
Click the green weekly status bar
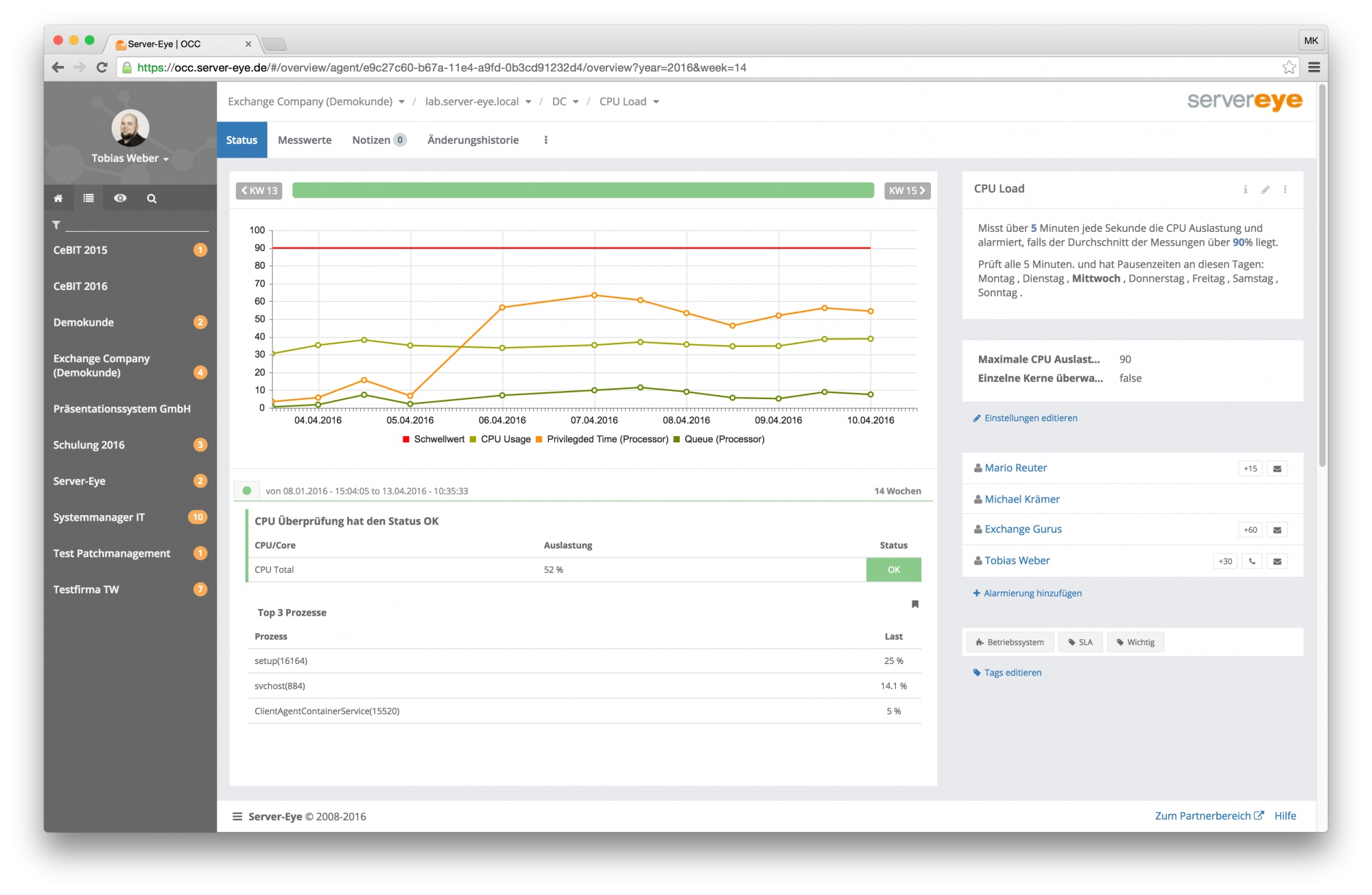click(583, 191)
